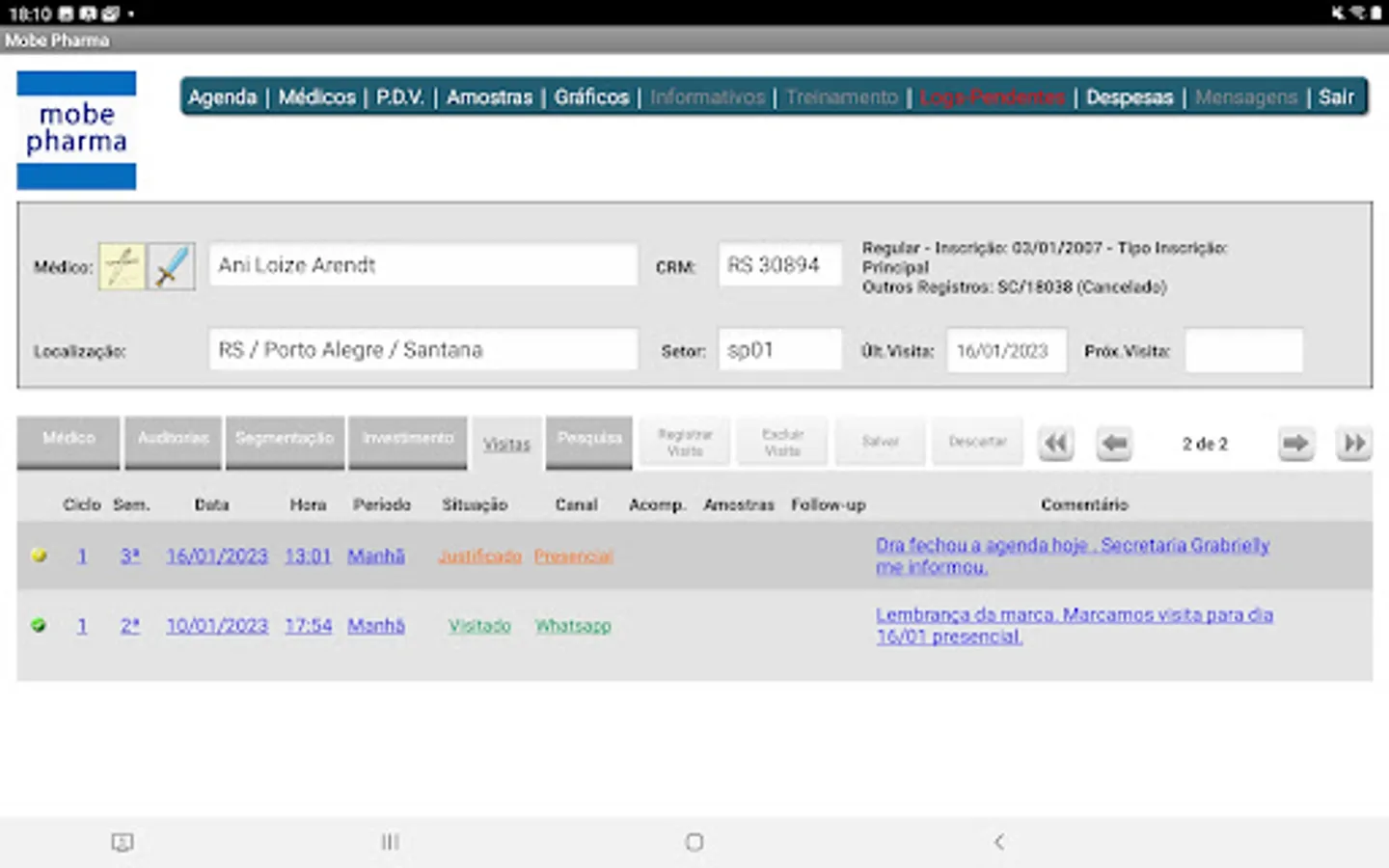Switch to Pesquisa tab
This screenshot has width=1389, height=868.
589,443
